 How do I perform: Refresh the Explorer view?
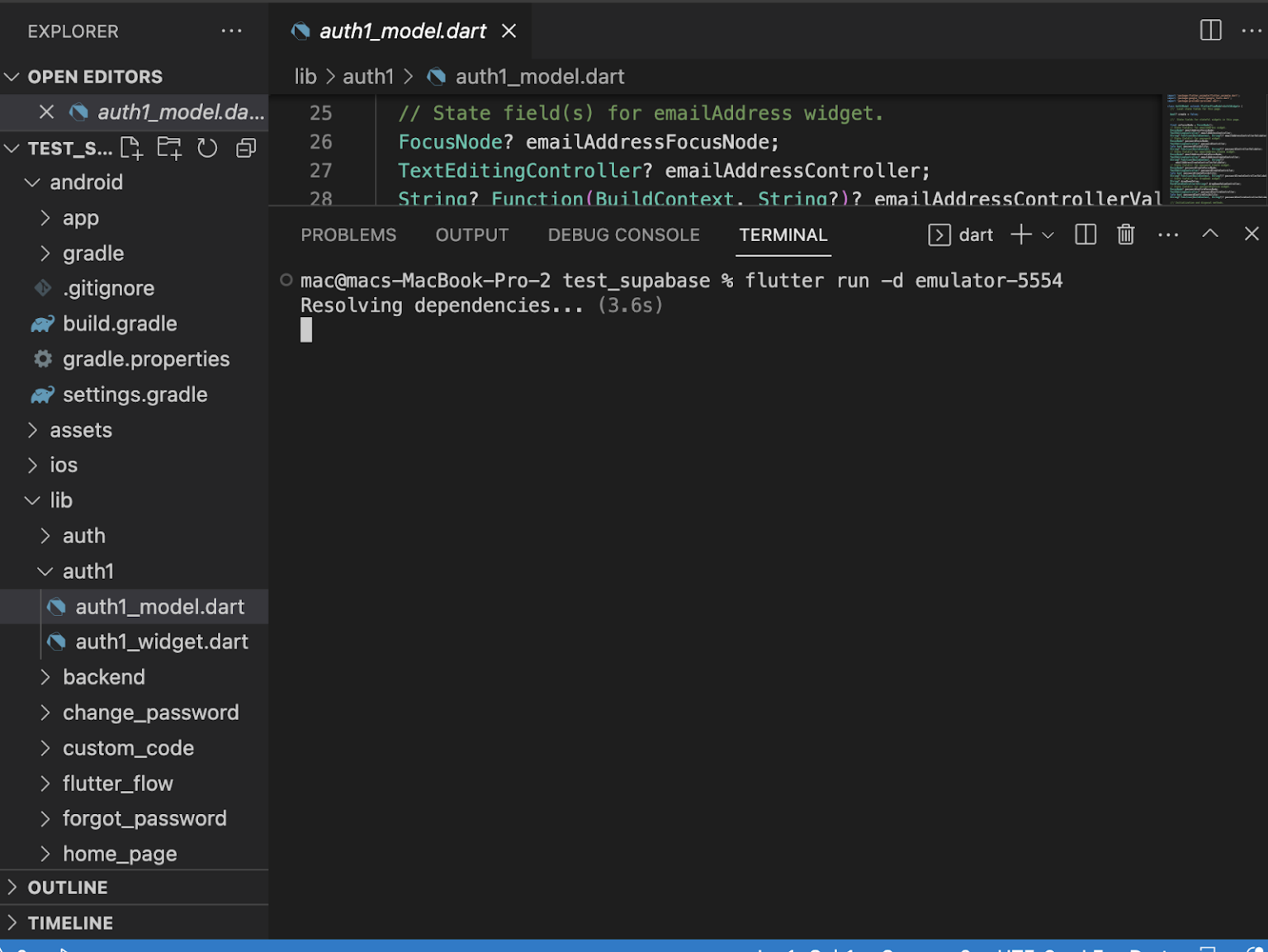[206, 148]
